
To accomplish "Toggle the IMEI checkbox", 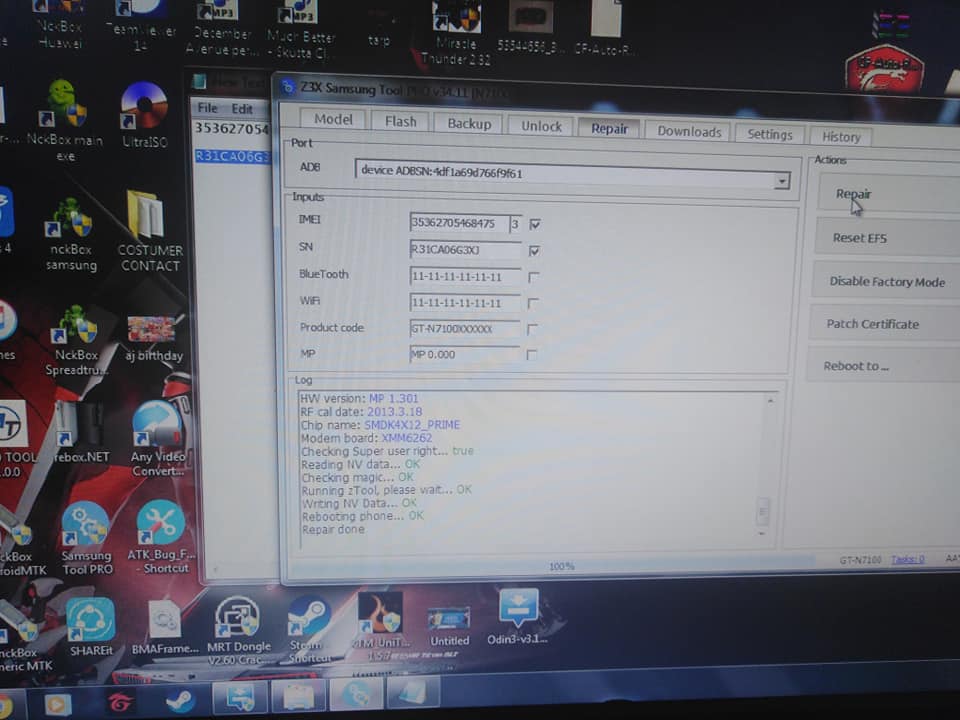I will [x=535, y=224].
